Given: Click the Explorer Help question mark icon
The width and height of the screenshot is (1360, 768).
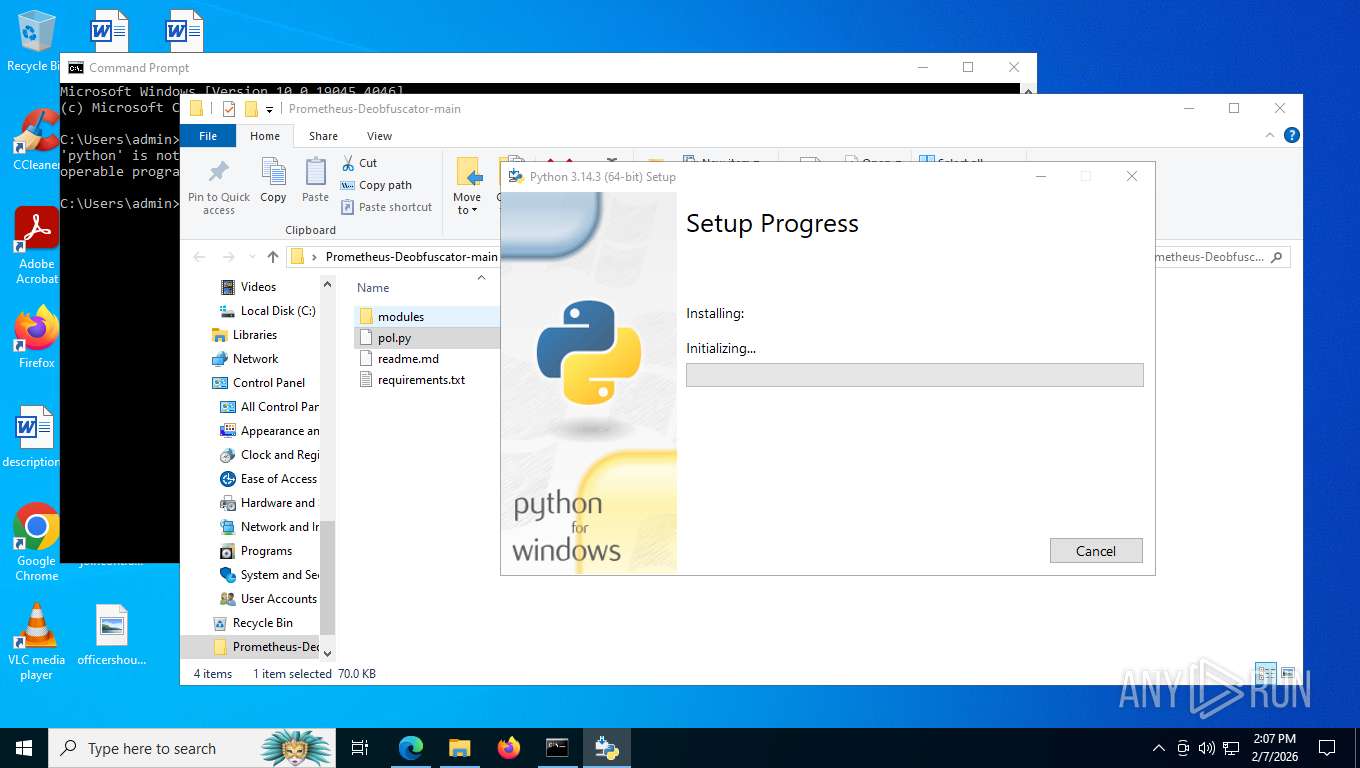Looking at the screenshot, I should [1292, 136].
